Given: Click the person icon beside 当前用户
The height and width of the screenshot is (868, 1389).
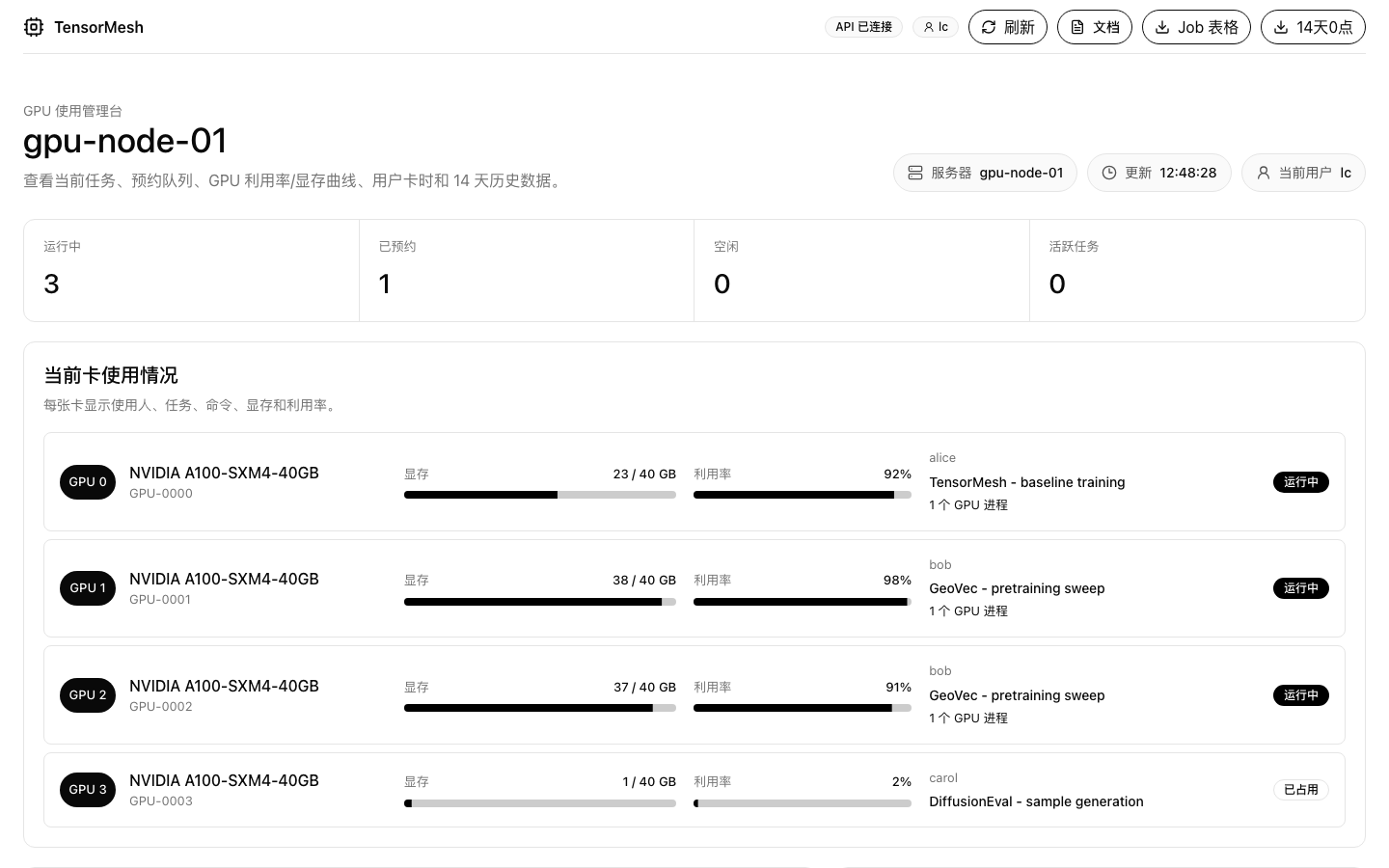Looking at the screenshot, I should click(1264, 173).
